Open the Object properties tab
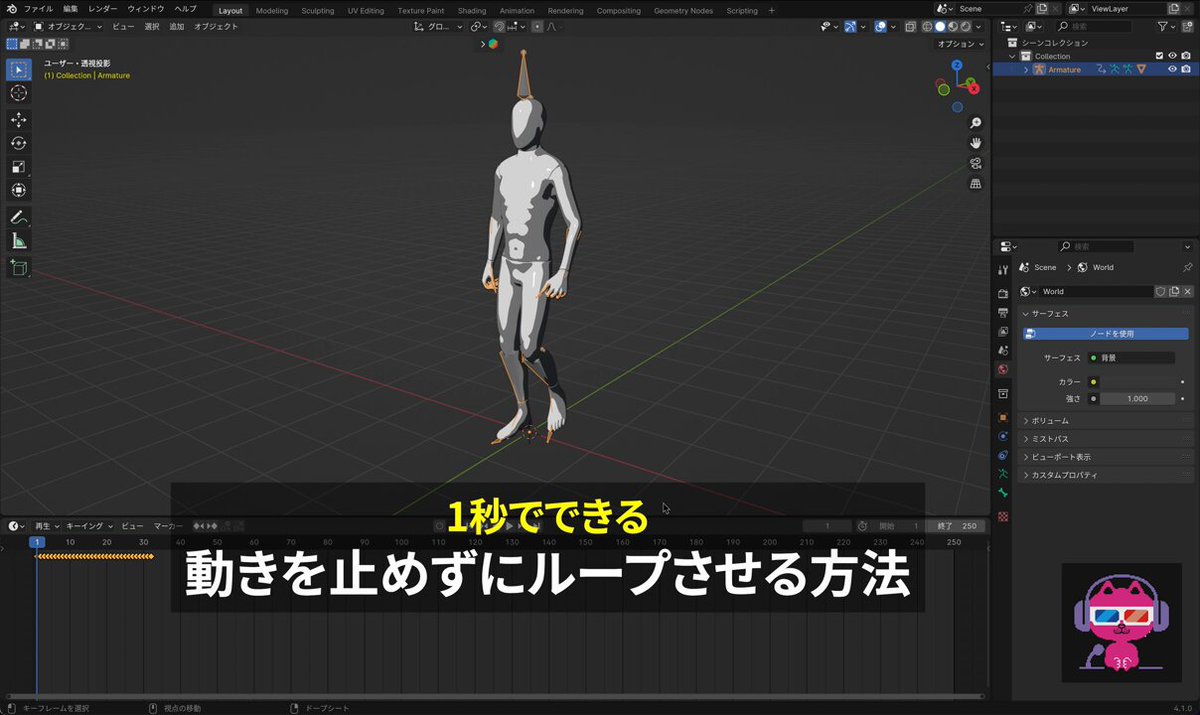The height and width of the screenshot is (715, 1200). tap(1003, 417)
